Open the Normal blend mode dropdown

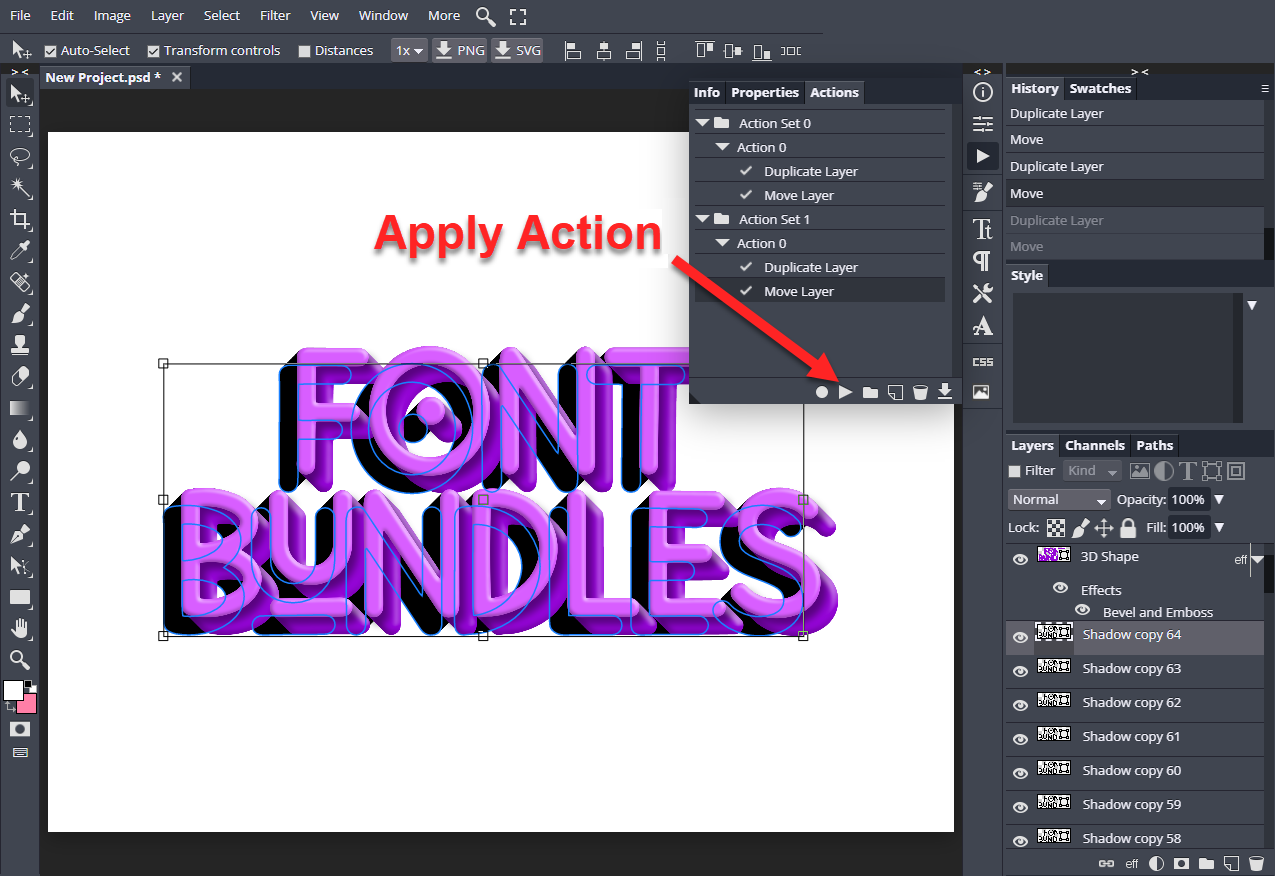pyautogui.click(x=1059, y=499)
